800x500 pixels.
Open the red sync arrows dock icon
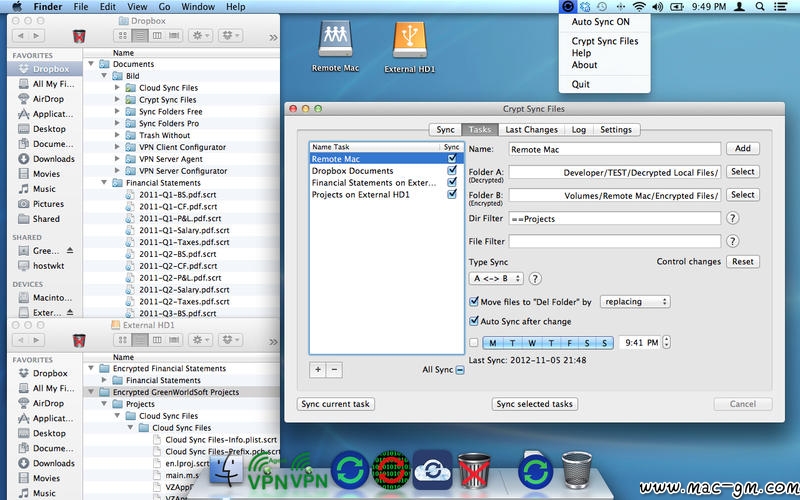point(391,470)
